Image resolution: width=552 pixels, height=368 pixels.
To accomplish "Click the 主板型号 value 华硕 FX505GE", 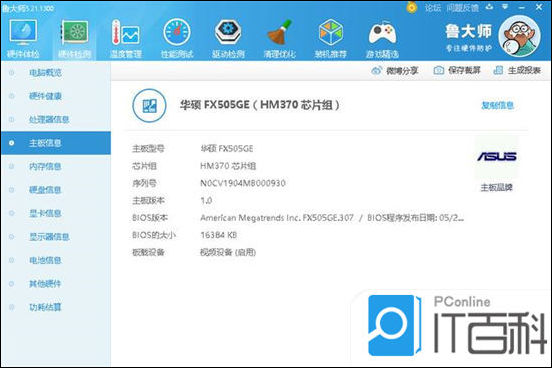I will tap(227, 149).
